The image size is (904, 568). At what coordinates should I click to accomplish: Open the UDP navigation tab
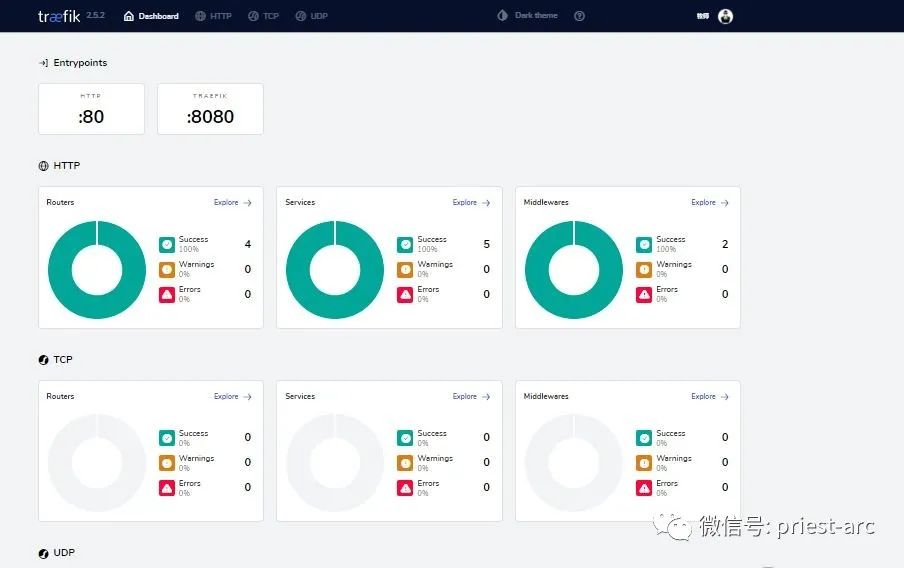coord(311,16)
